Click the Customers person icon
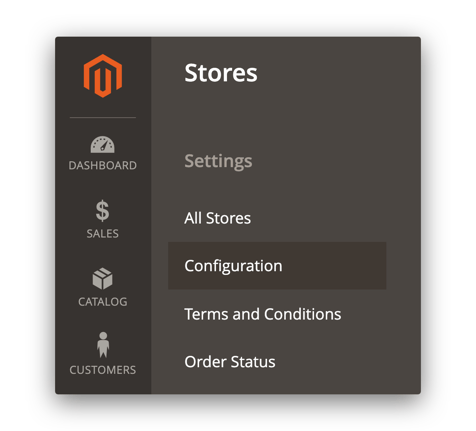Screen dimensions: 476x431 [103, 345]
